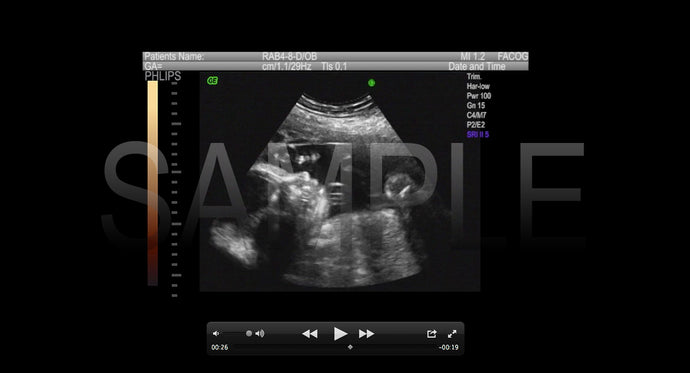Click the TIs 0.1 reading
Screen dimensions: 690x373
point(334,66)
